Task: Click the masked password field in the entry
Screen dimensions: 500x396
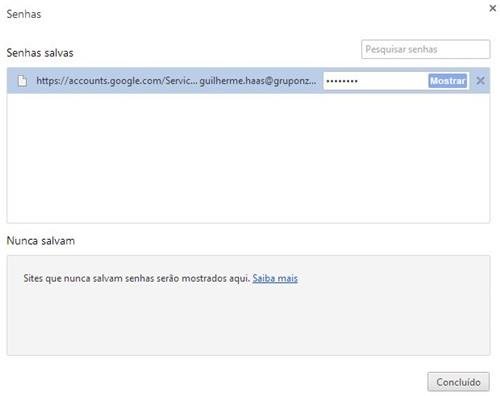Action: 375,81
